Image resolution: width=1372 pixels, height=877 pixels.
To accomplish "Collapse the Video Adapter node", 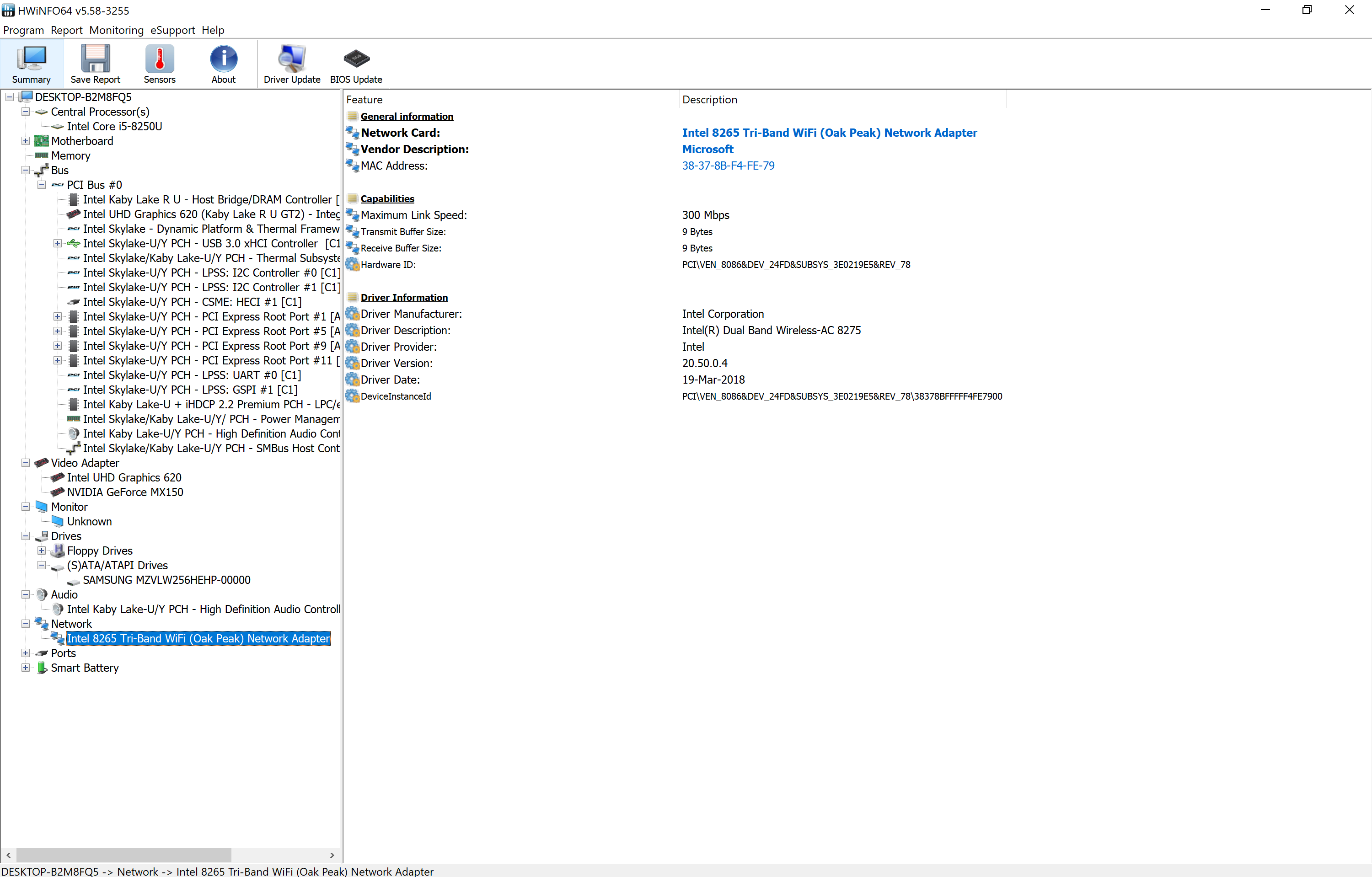I will [26, 463].
